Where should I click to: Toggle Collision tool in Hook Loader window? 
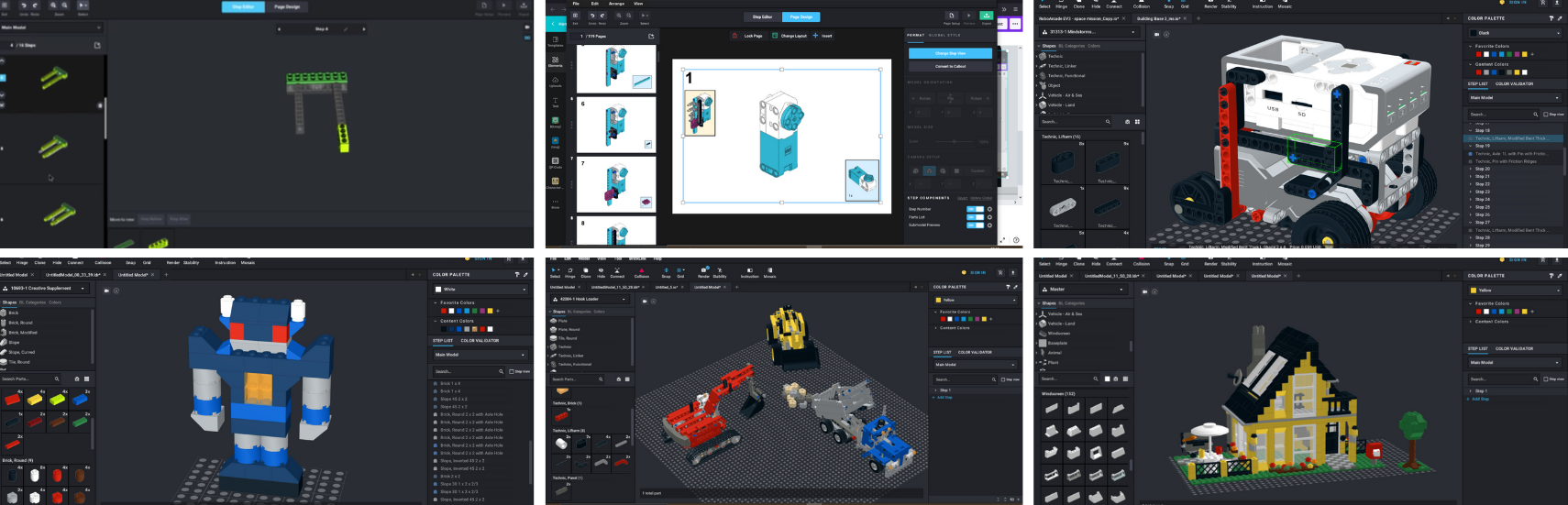click(642, 272)
